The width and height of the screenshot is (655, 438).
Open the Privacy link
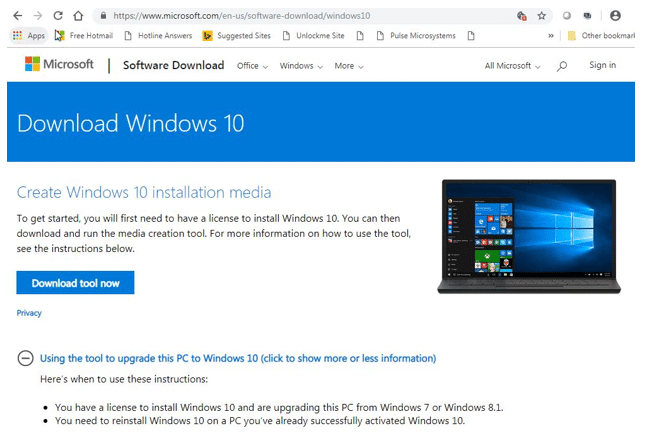coord(29,313)
